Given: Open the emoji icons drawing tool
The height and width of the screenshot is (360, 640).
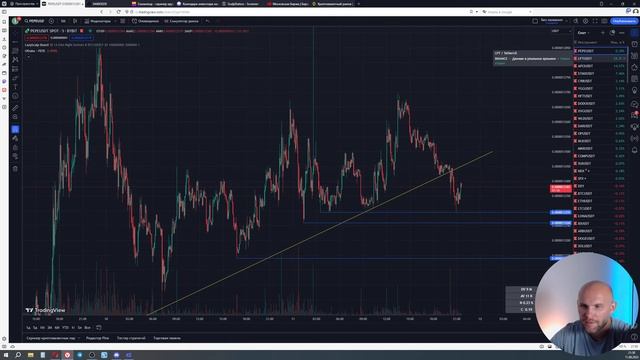Looking at the screenshot, I should coord(15,96).
